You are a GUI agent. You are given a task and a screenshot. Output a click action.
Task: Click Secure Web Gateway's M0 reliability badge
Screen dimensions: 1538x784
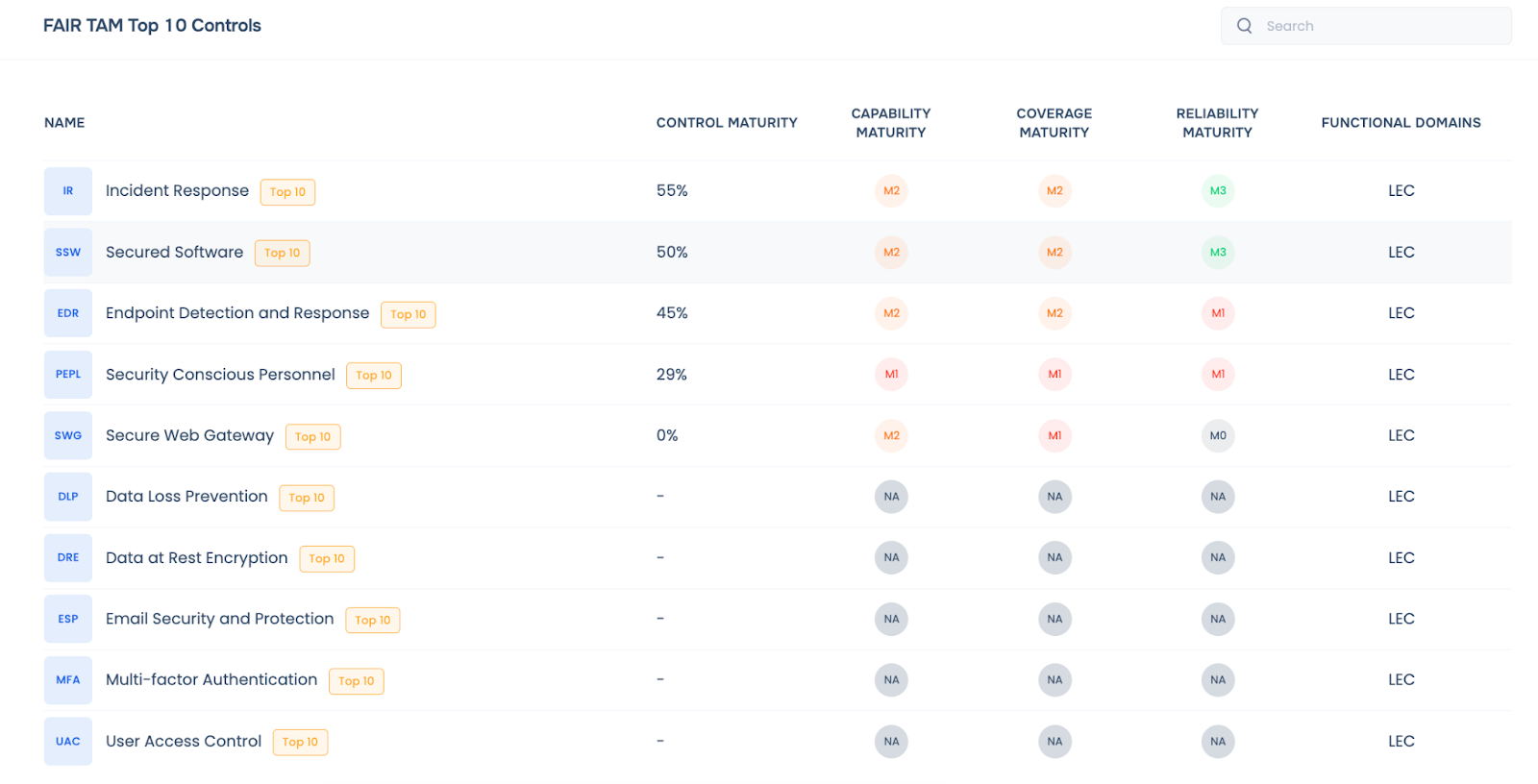(x=1218, y=436)
